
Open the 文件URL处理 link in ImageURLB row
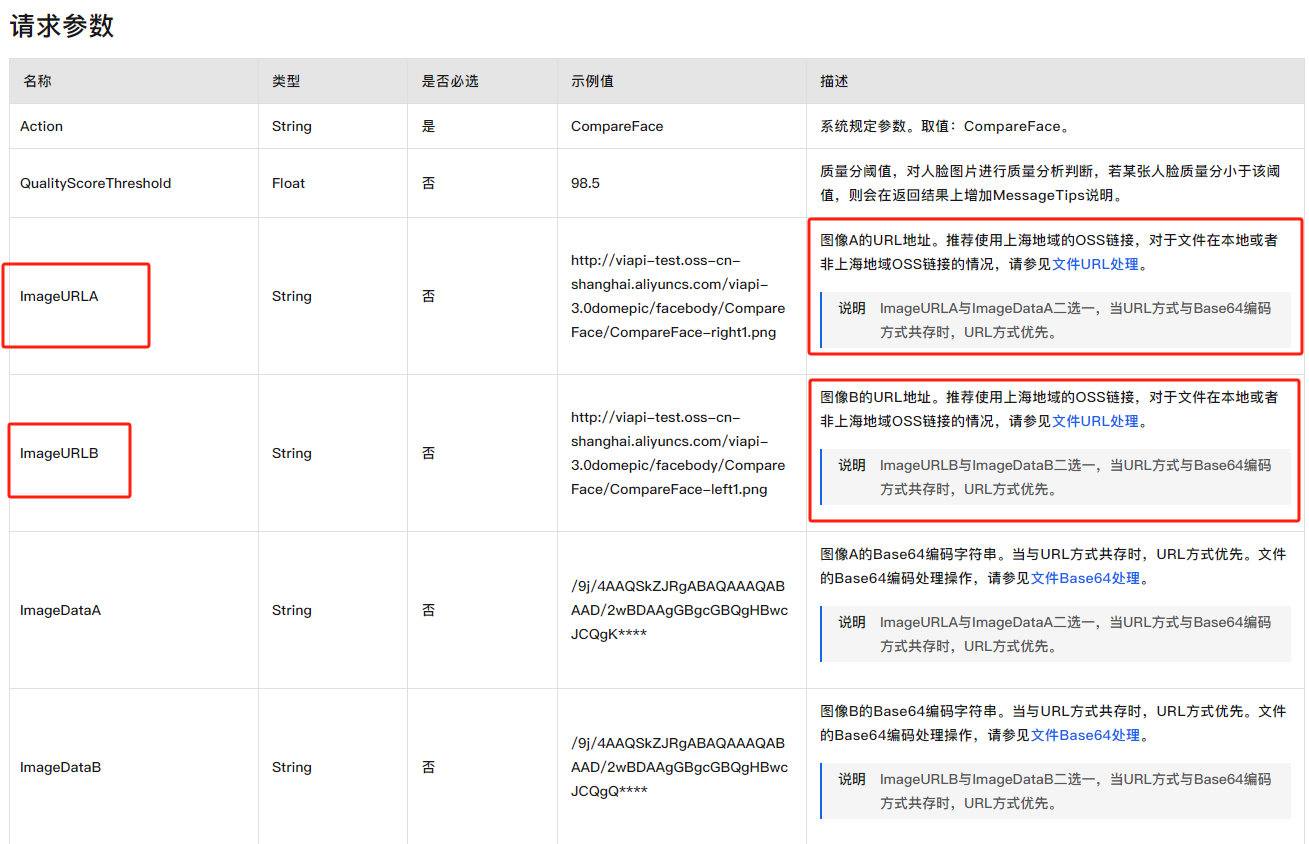coord(1095,422)
